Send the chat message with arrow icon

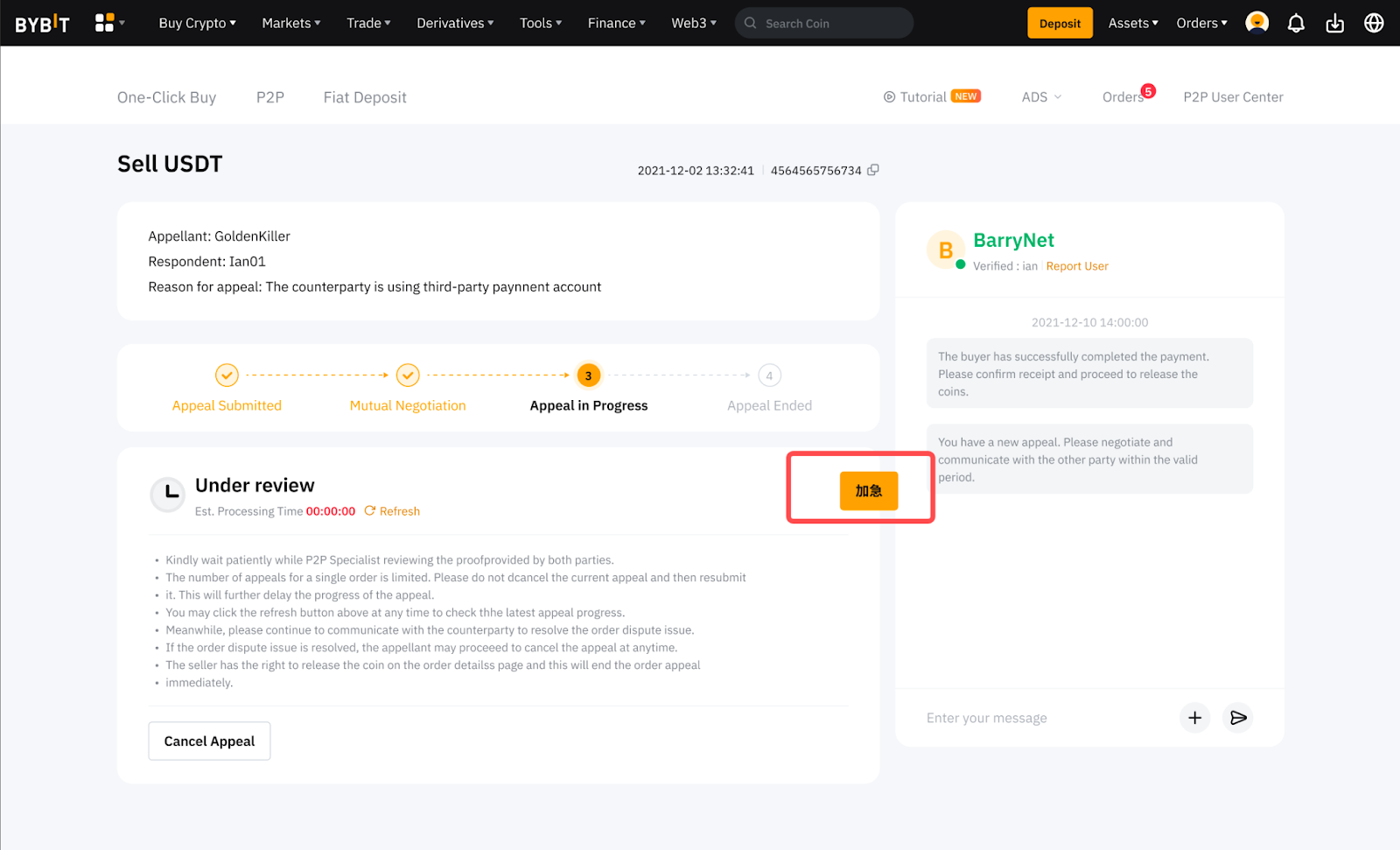click(1238, 718)
